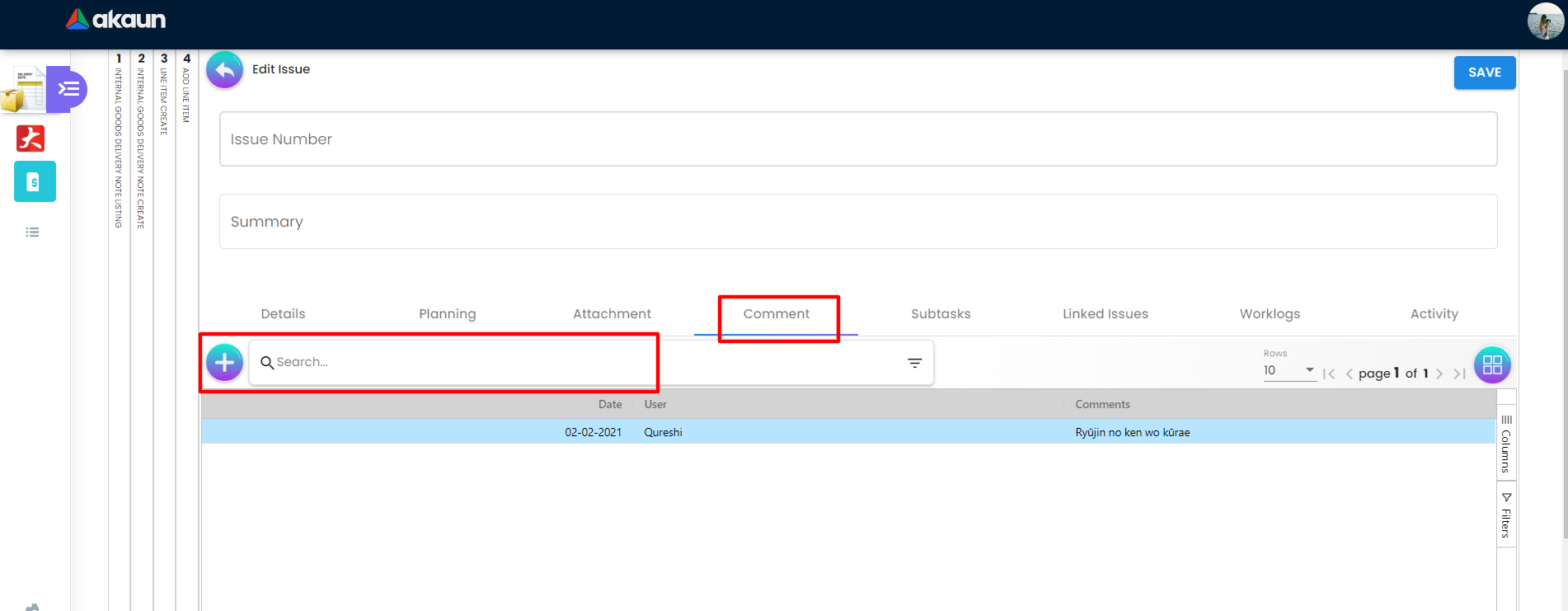Open the Columns side panel

pyautogui.click(x=1506, y=444)
